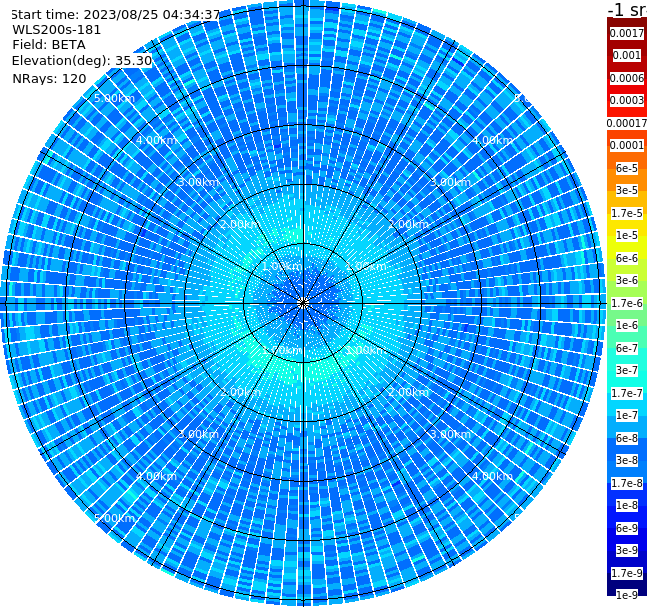Select the 3e-7 colorbar label
The height and width of the screenshot is (607, 647).
[x=627, y=370]
